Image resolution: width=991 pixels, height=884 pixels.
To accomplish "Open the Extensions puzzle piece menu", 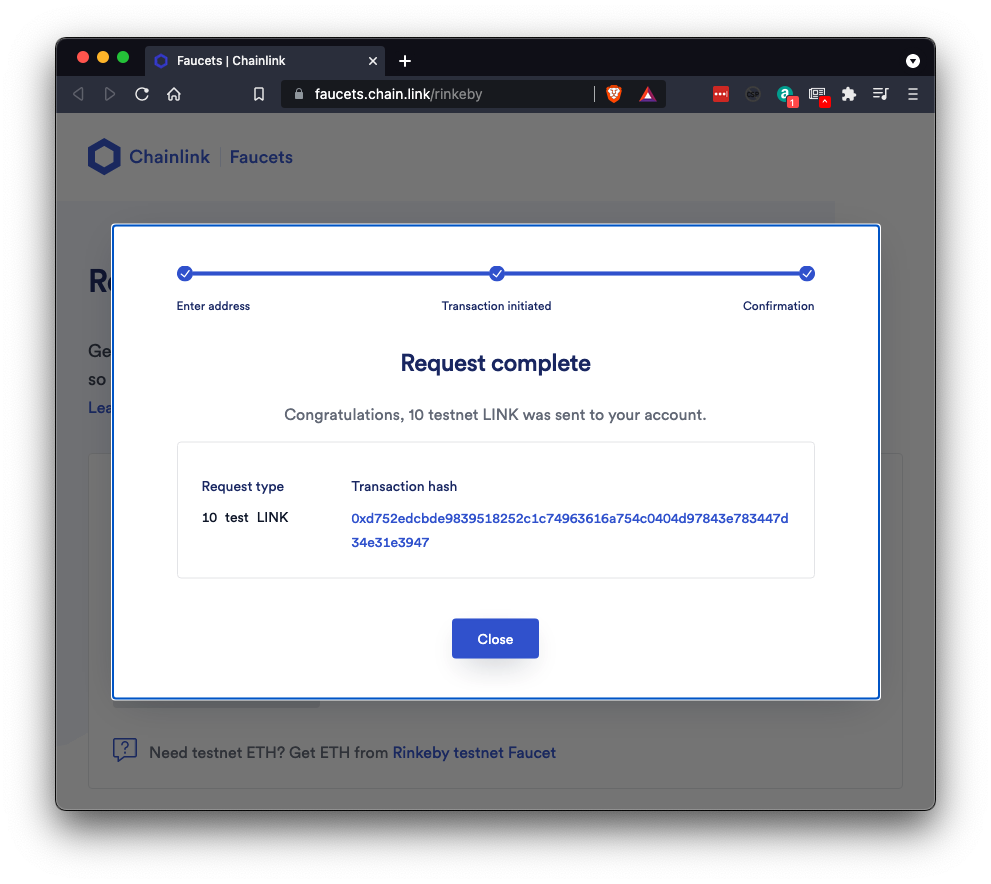I will (x=849, y=94).
